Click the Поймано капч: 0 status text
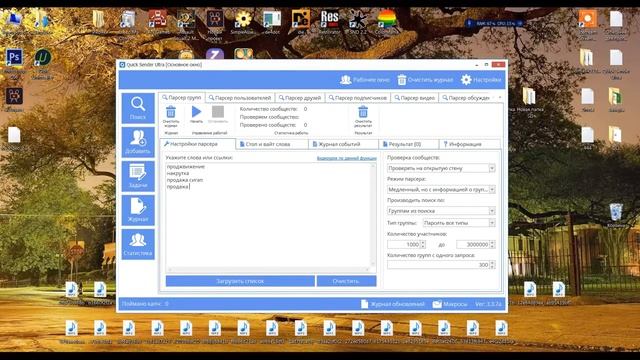 click(145, 304)
